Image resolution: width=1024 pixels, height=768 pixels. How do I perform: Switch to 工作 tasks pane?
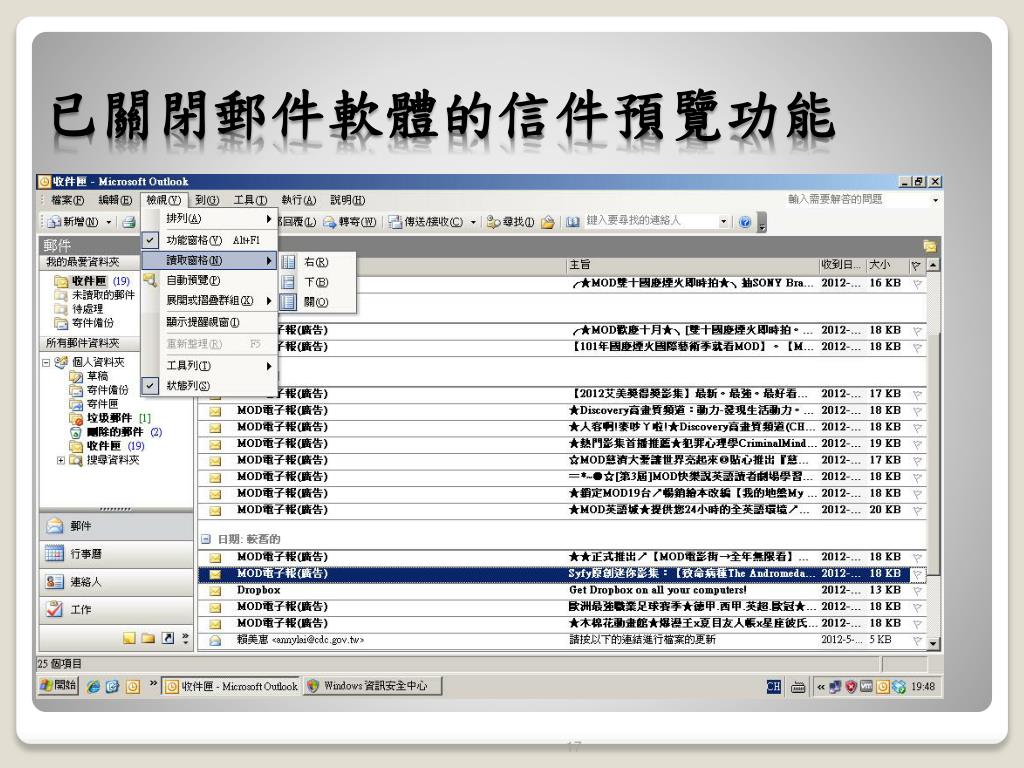[x=116, y=610]
